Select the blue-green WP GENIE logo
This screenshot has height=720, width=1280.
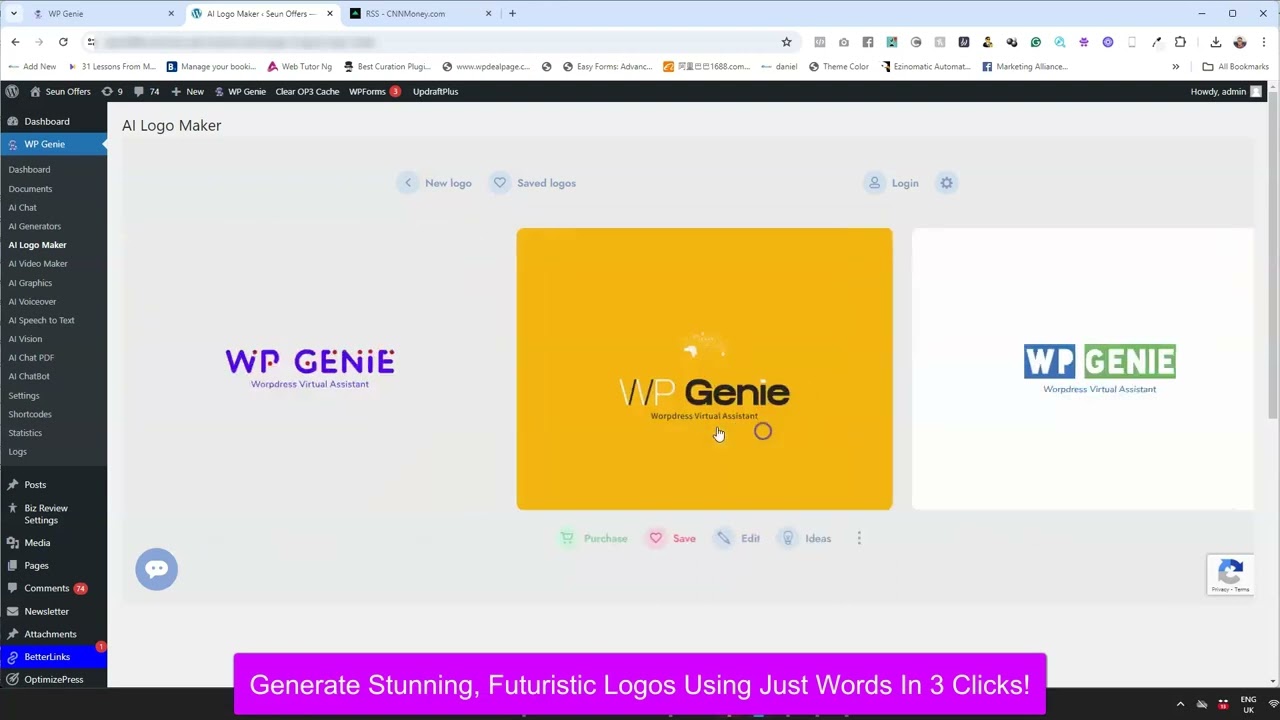click(x=1099, y=369)
